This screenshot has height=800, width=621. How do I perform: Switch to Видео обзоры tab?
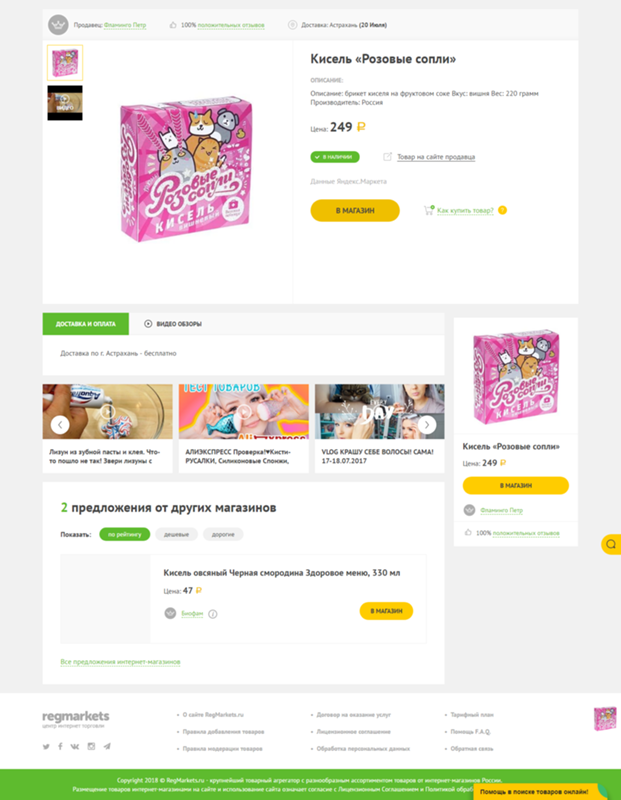[173, 324]
